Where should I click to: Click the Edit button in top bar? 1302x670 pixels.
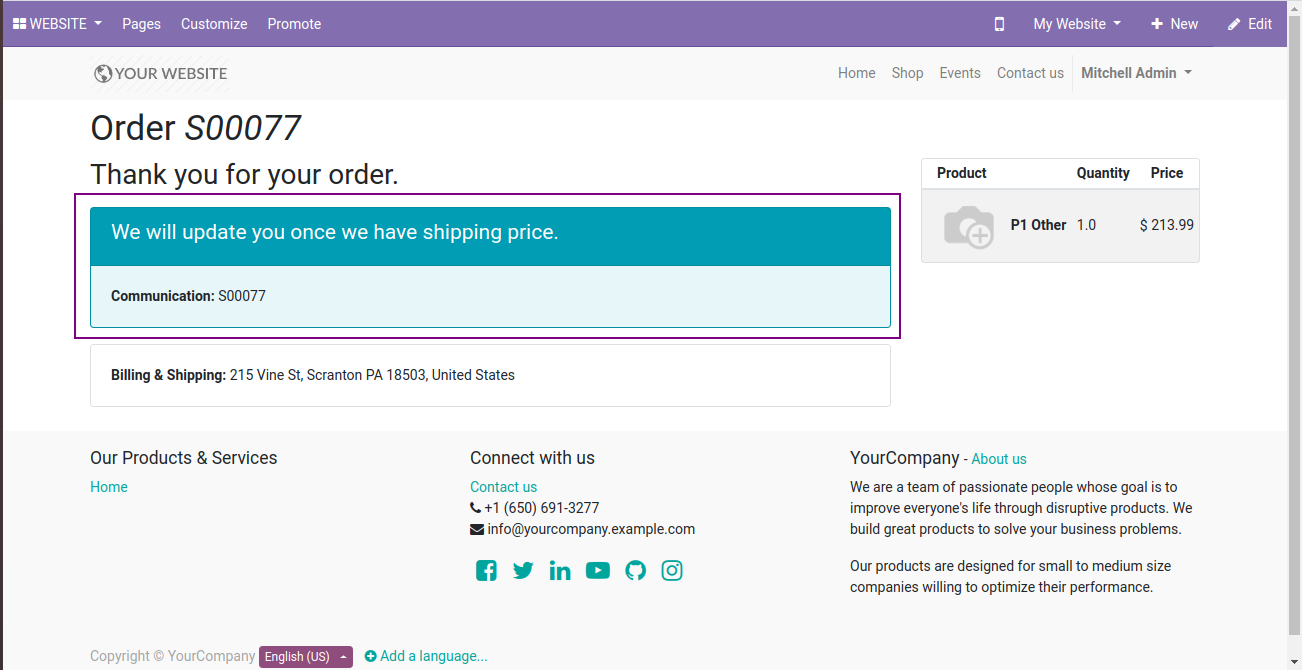[x=1250, y=24]
